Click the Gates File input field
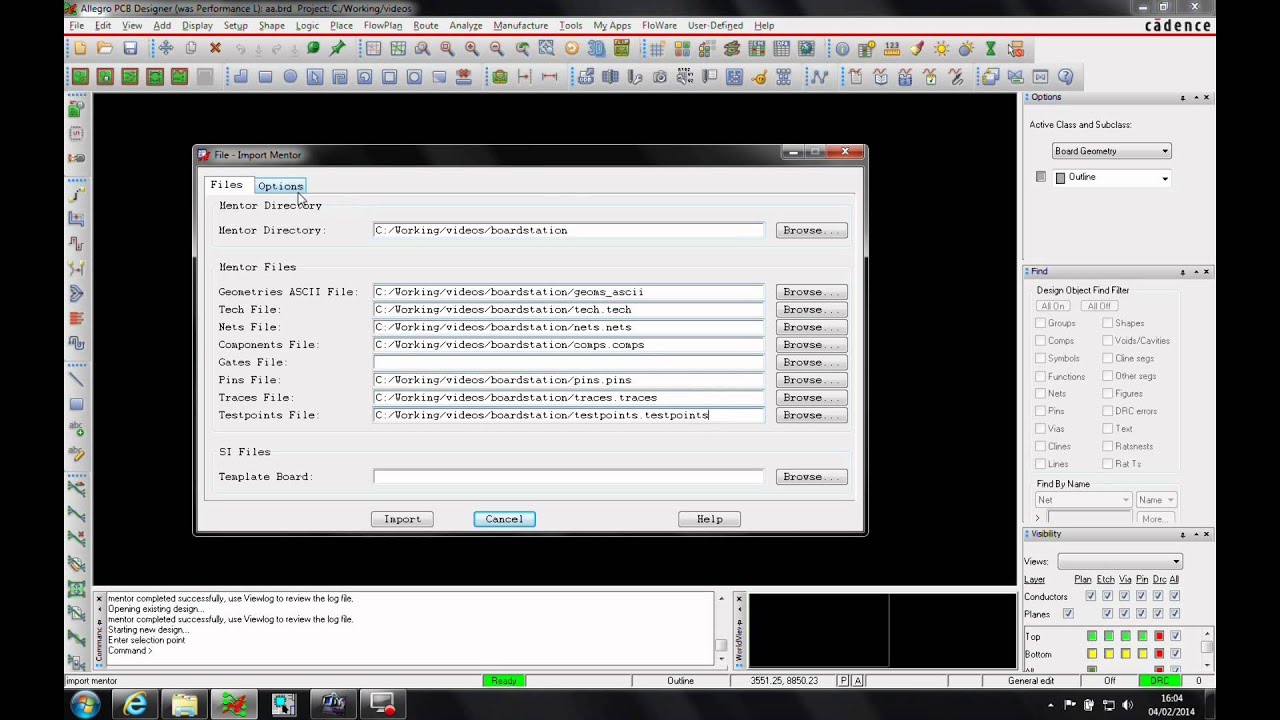 tap(568, 362)
